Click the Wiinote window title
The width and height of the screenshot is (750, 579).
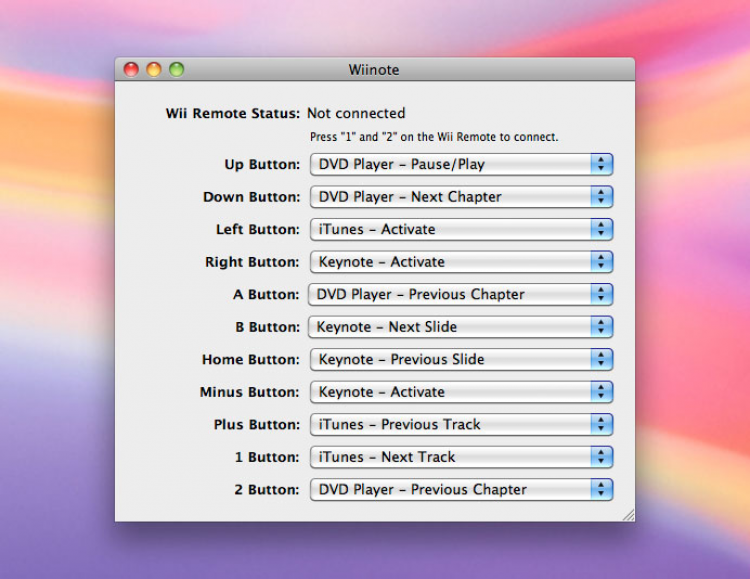374,70
